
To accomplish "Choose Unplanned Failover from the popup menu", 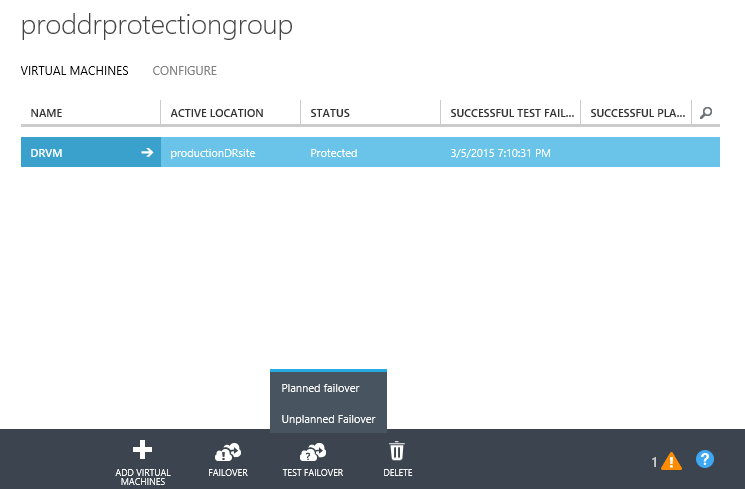I will point(328,419).
